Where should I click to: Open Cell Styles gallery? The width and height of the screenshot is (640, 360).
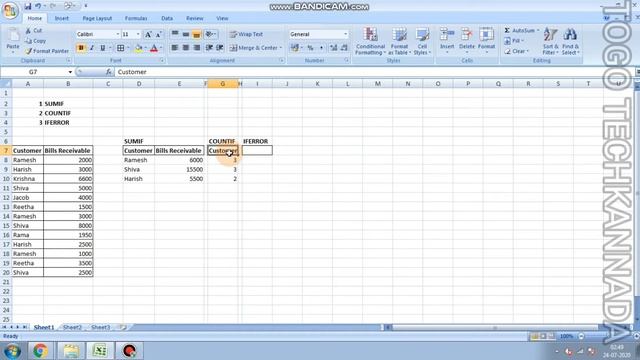(422, 41)
